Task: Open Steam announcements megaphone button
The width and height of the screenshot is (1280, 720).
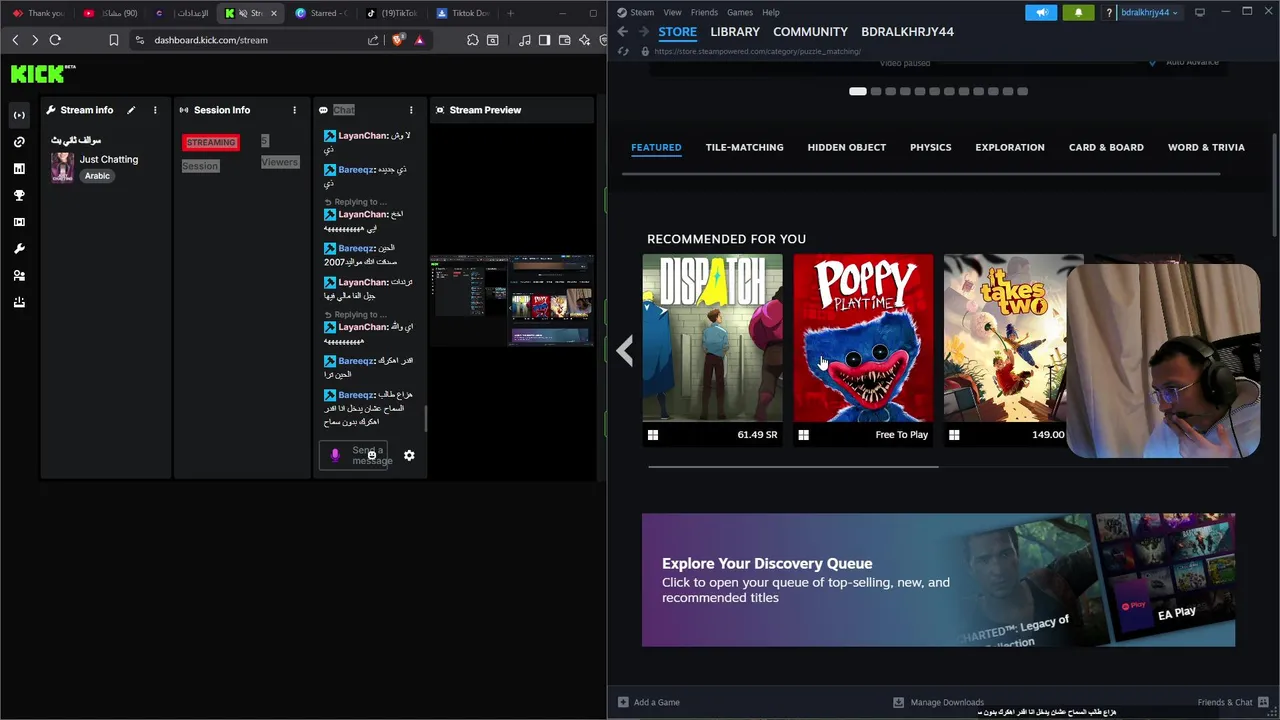Action: 1041,13
